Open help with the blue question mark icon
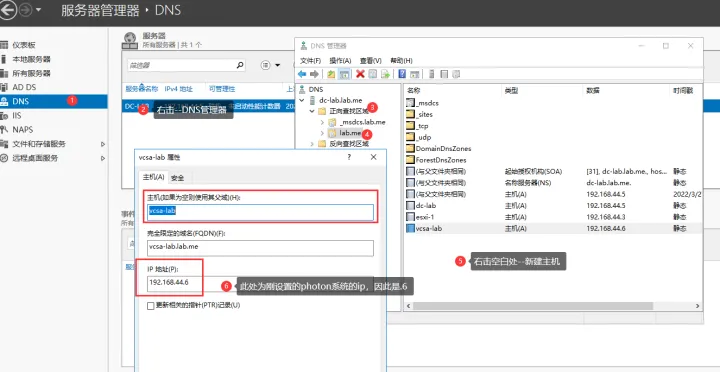The width and height of the screenshot is (720, 372). (x=402, y=74)
